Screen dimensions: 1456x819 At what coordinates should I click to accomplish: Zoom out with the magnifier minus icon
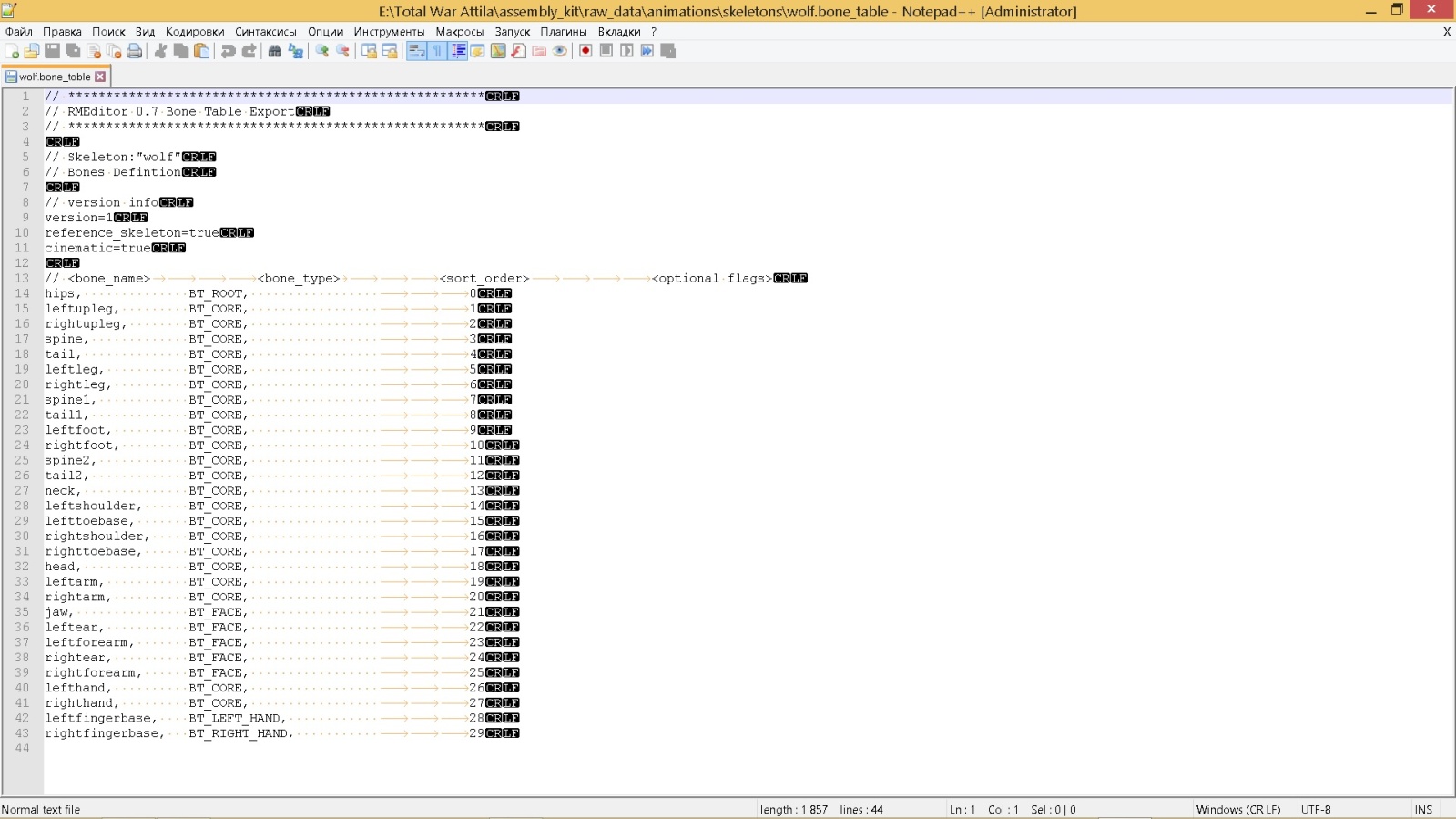point(342,51)
